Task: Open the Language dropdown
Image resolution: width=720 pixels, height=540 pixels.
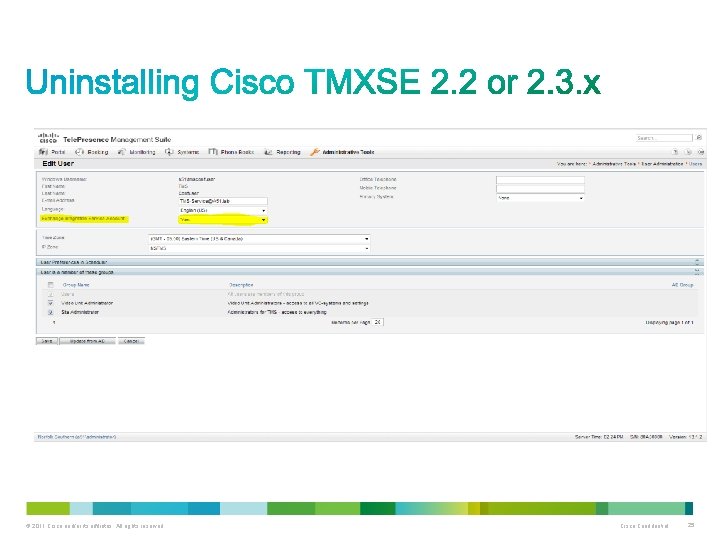Action: click(x=223, y=210)
